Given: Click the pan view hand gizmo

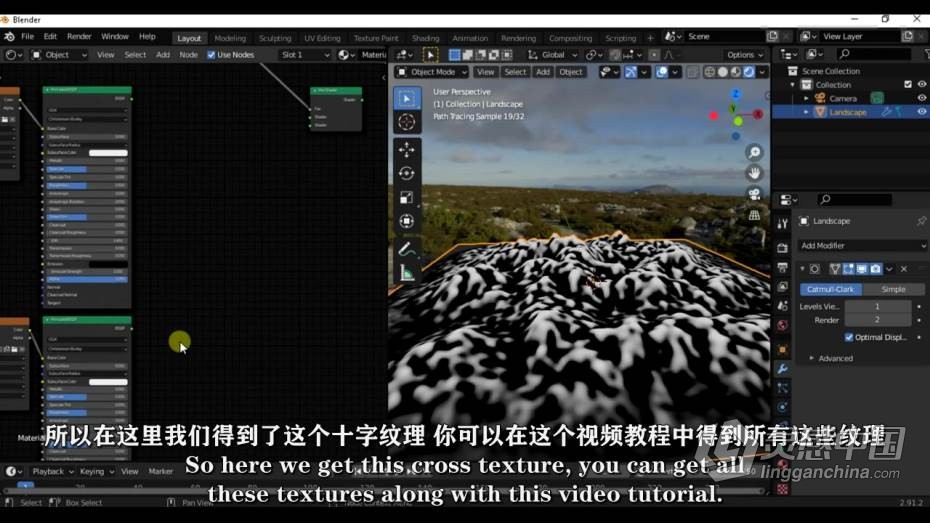Looking at the screenshot, I should point(754,173).
